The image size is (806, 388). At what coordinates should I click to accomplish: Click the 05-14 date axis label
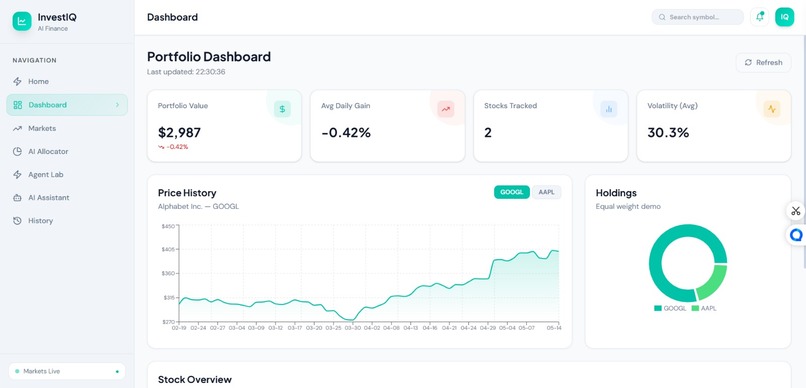coord(553,327)
